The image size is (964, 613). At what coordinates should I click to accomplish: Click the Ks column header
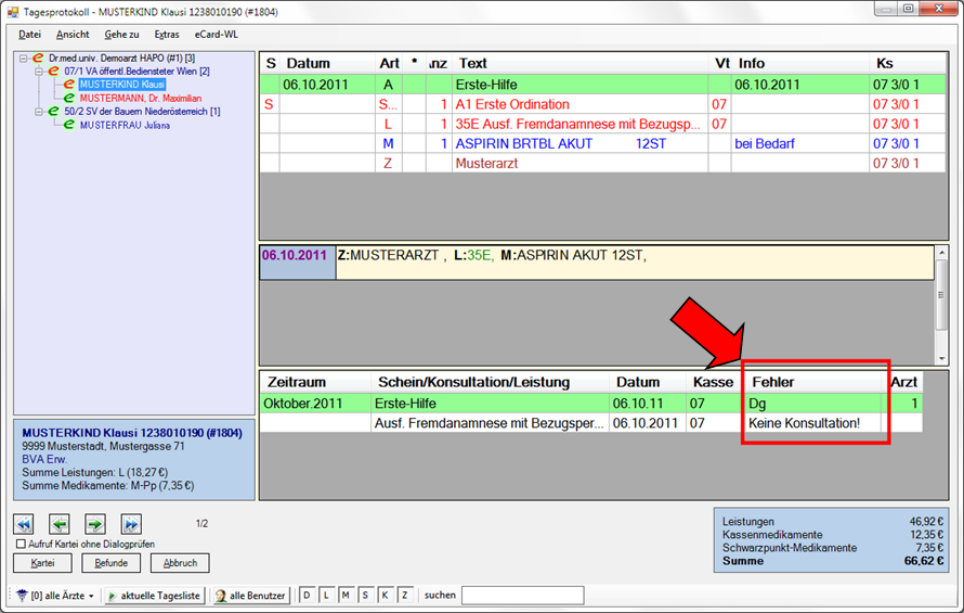(907, 63)
